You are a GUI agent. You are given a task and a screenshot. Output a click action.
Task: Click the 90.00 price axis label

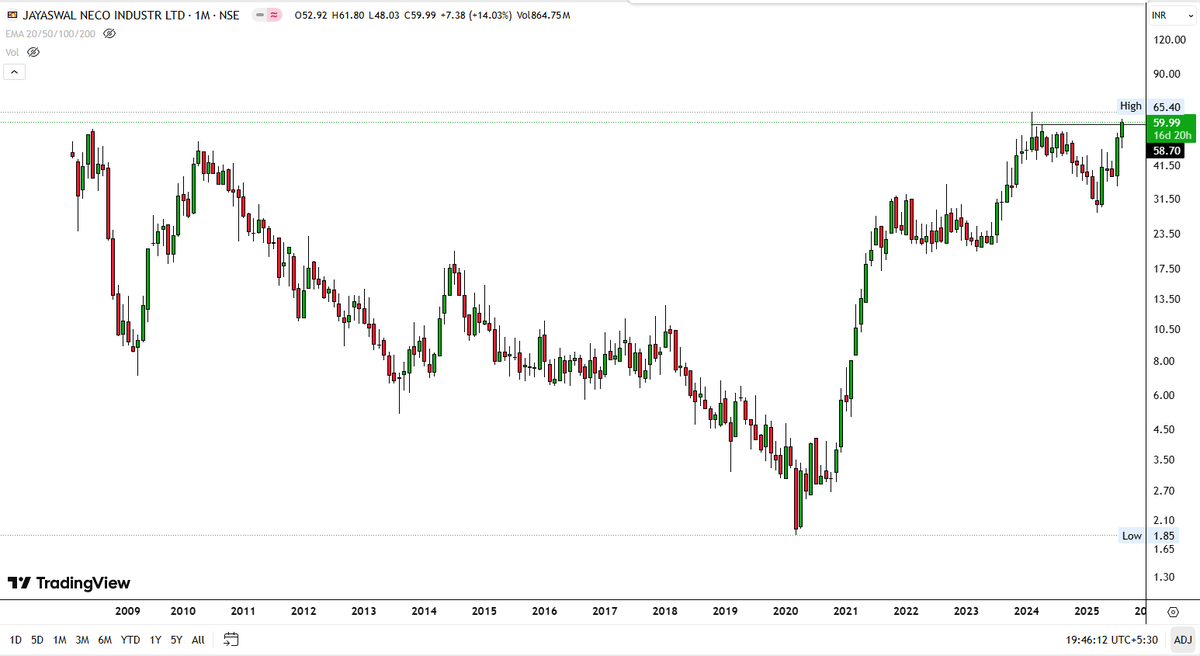tap(1166, 74)
